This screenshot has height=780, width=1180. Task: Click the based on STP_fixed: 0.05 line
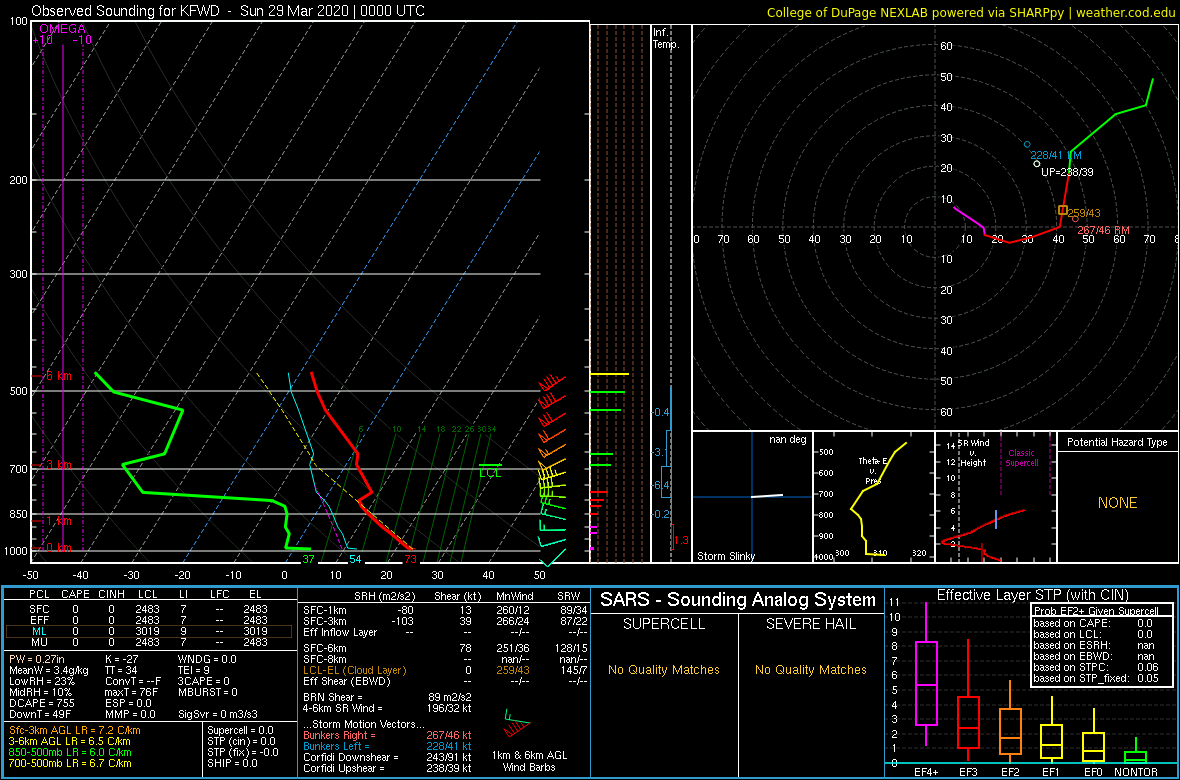click(1098, 681)
